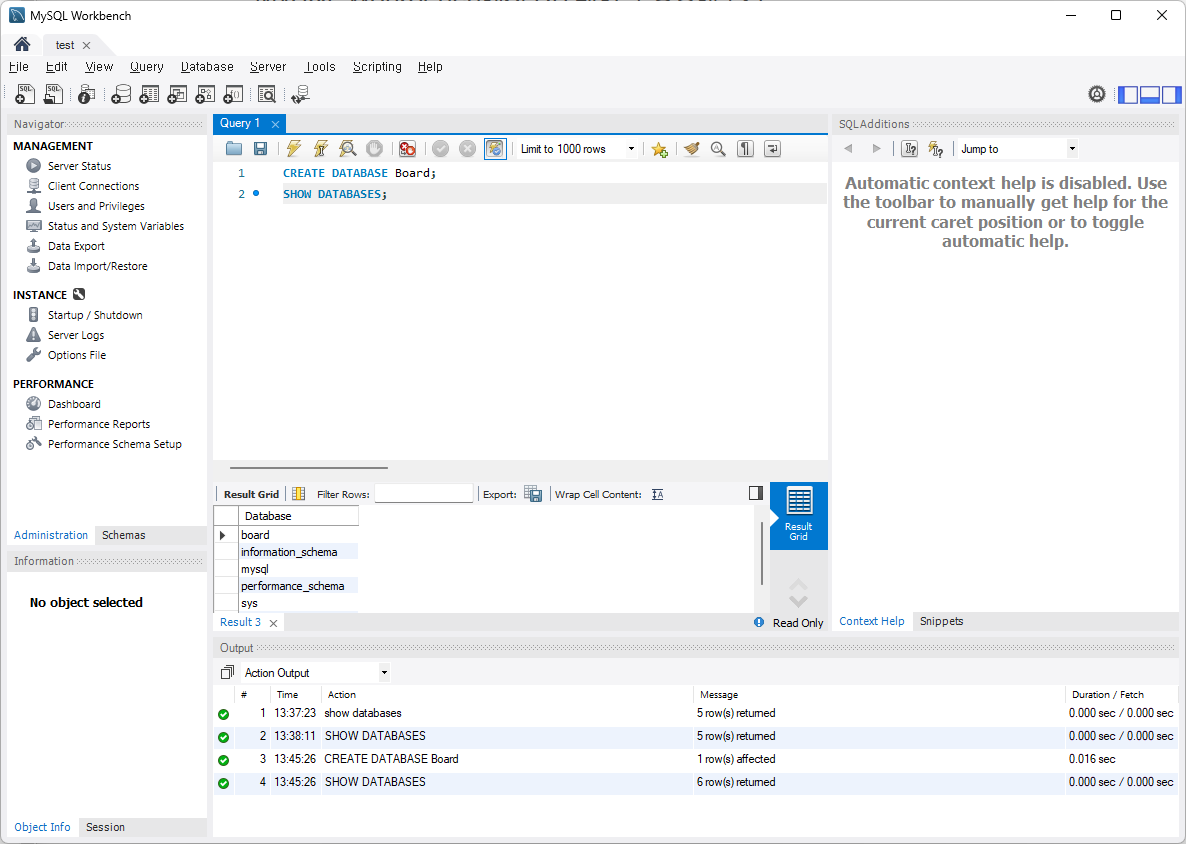
Task: Search table data toolbar icon
Action: (266, 94)
